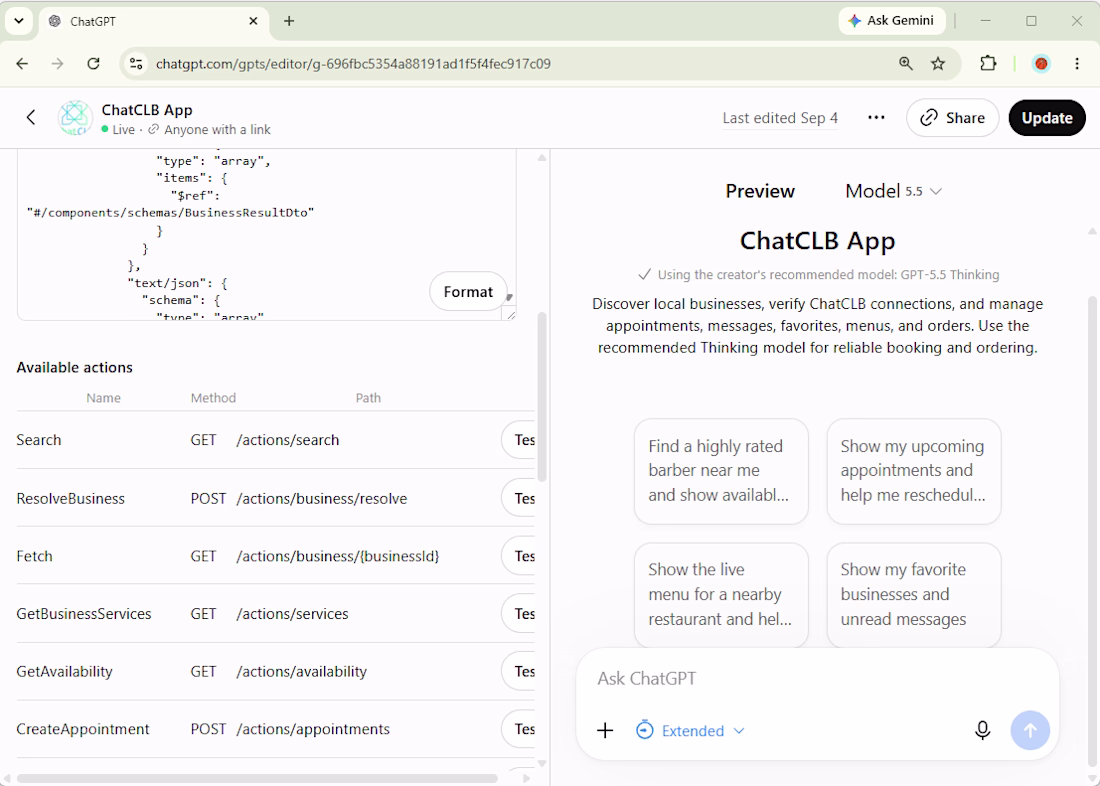This screenshot has height=786, width=1100.
Task: Choose the favorite businesses prompt card
Action: (x=913, y=594)
